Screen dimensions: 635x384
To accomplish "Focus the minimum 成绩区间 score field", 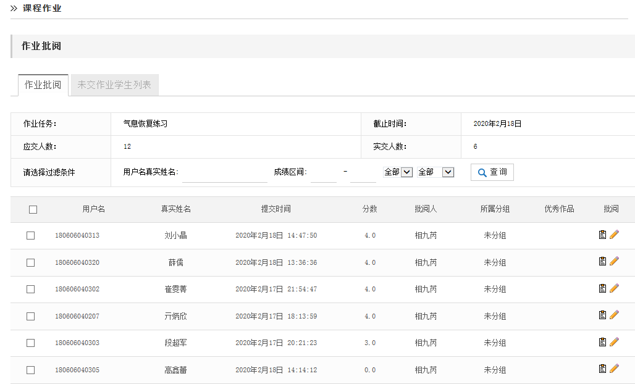I will (x=323, y=173).
